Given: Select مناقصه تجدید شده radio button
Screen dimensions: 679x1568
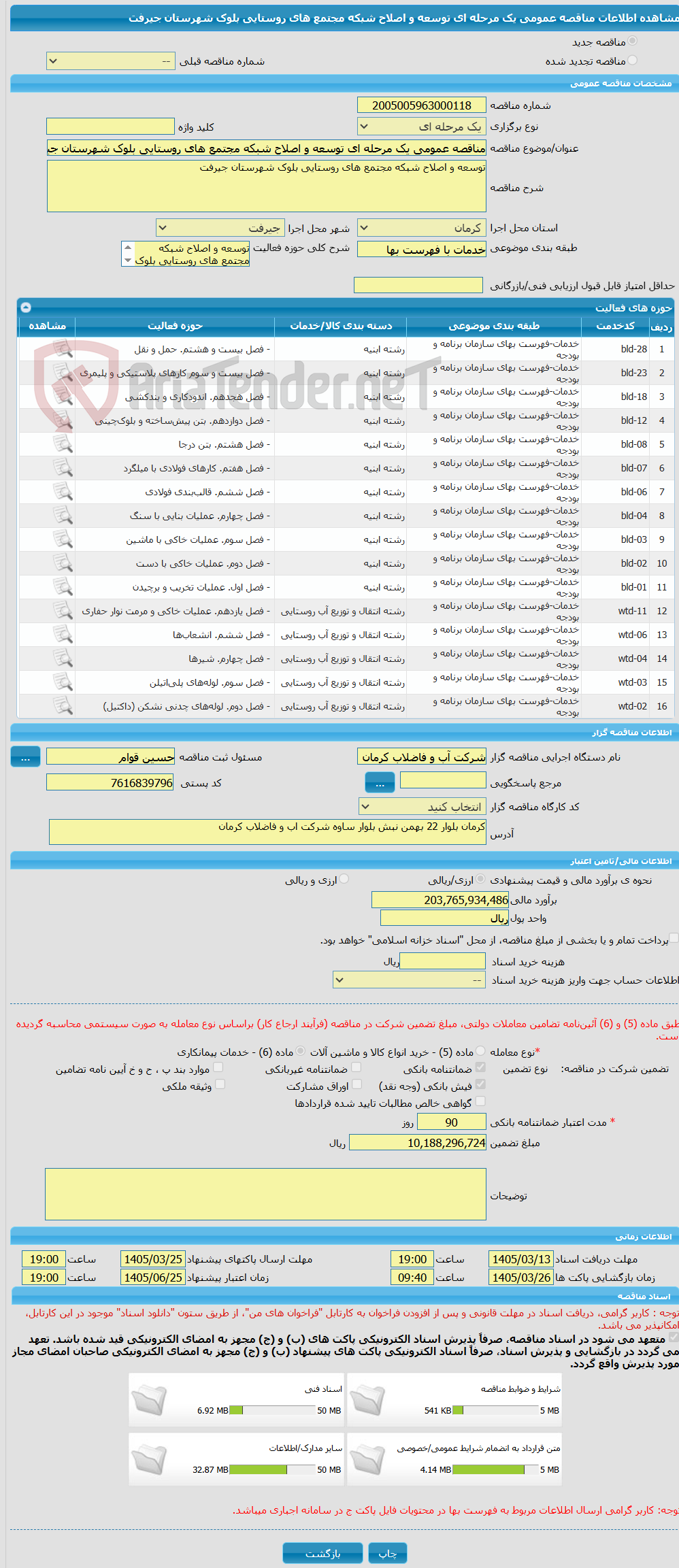Looking at the screenshot, I should (633, 61).
